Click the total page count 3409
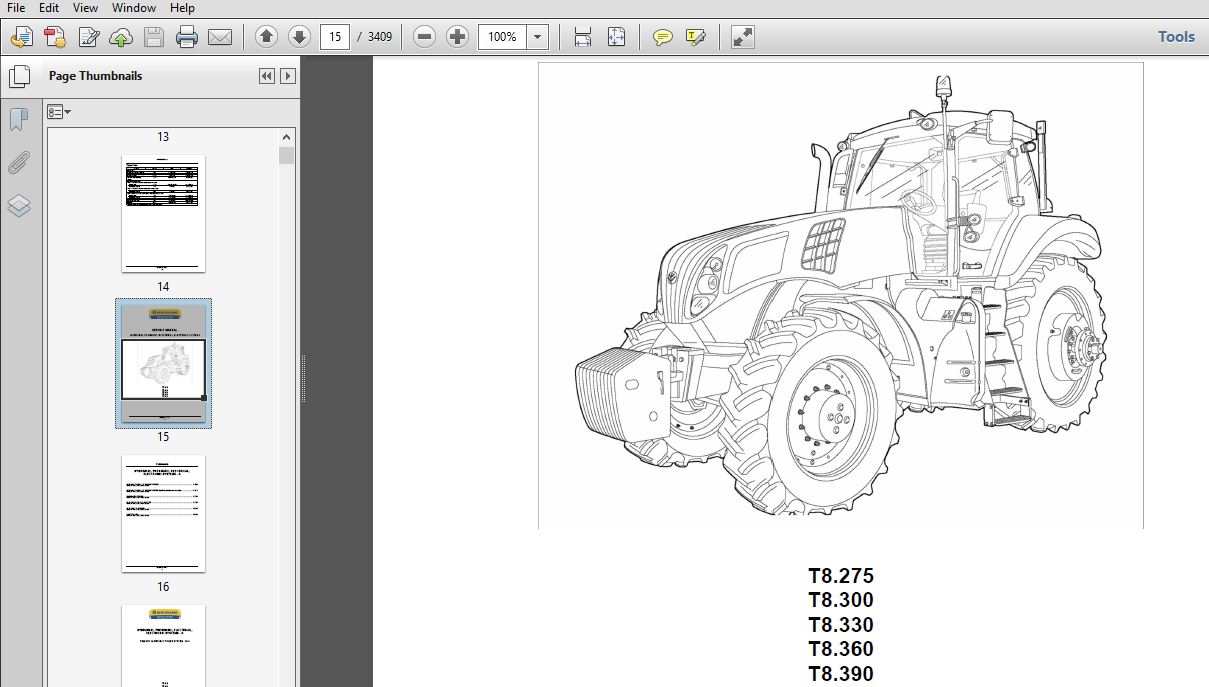This screenshot has width=1209, height=687. 380,37
